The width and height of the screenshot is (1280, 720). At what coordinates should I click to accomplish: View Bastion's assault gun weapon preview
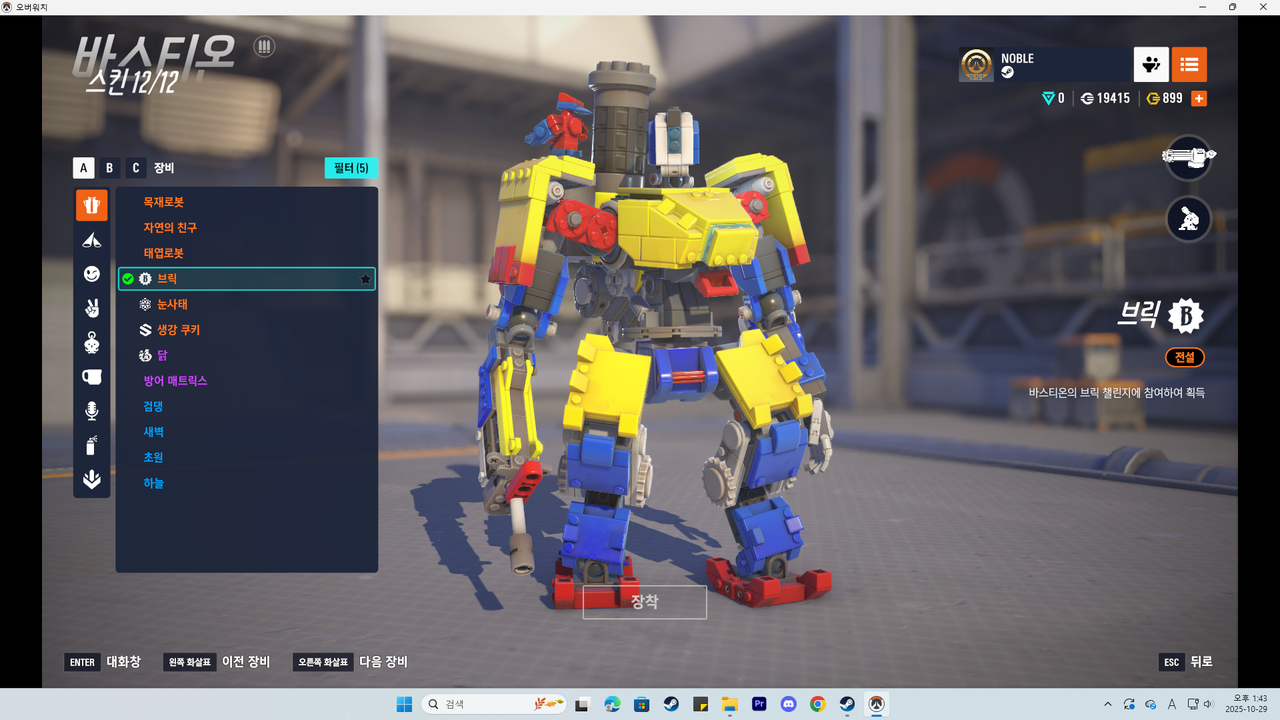(x=1189, y=157)
